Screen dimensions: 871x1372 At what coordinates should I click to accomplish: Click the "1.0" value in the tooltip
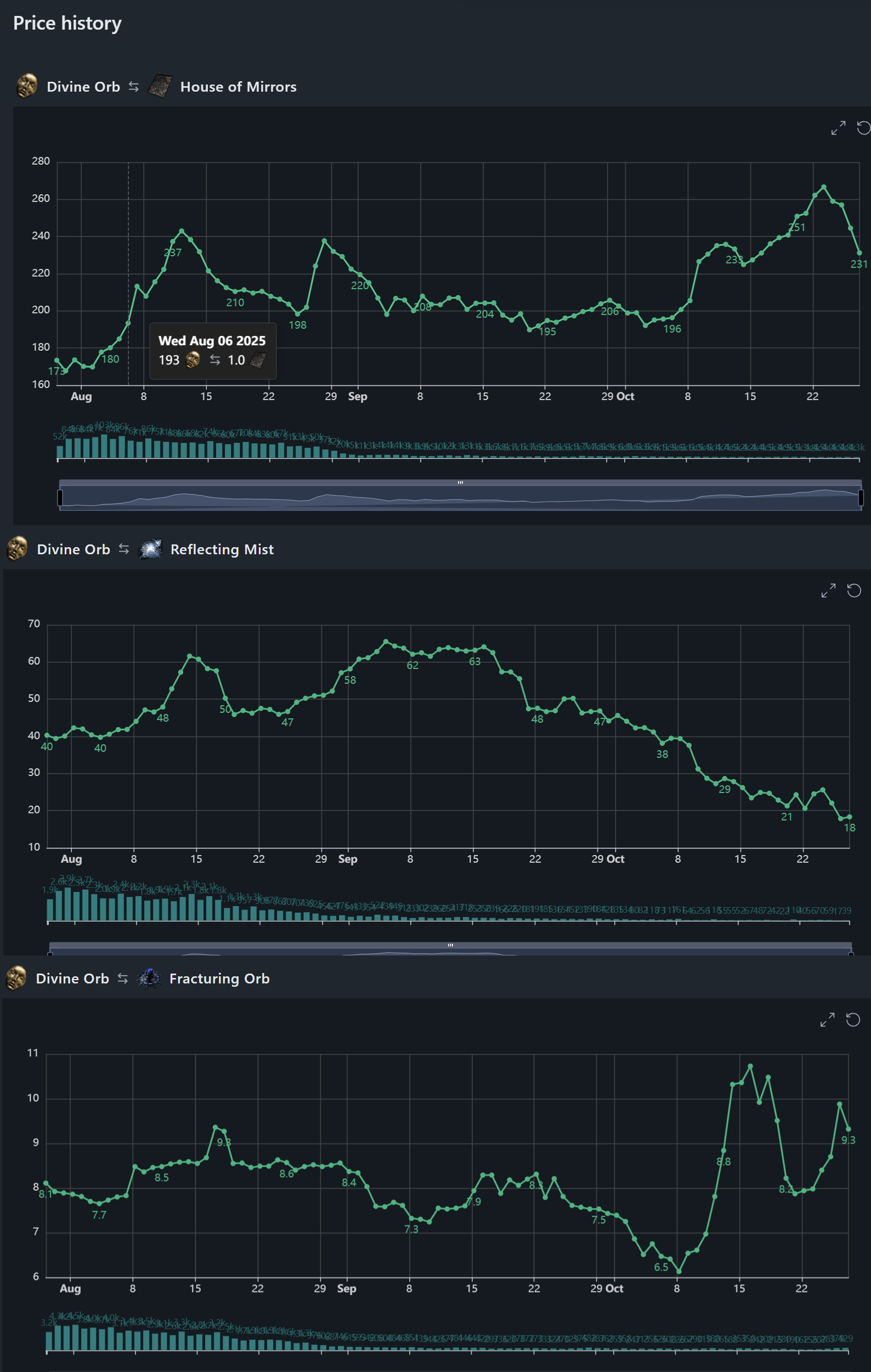pos(236,360)
